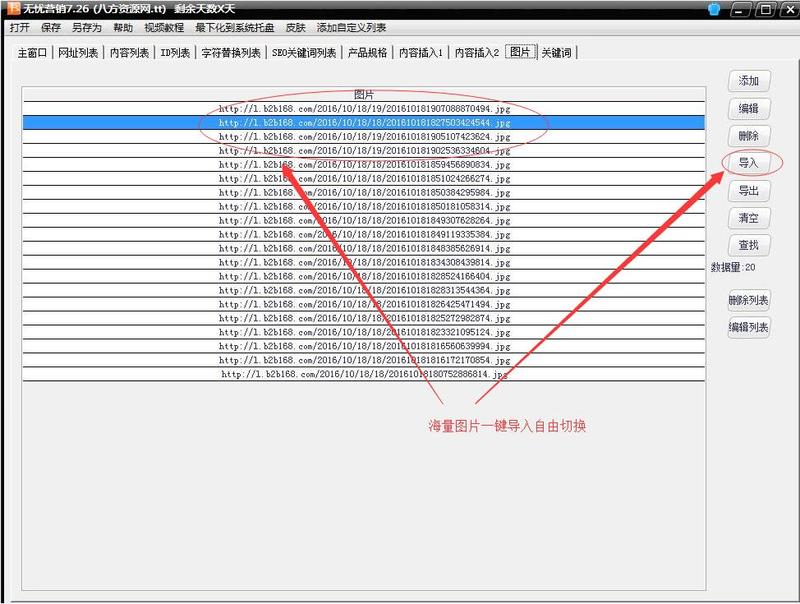The image size is (800, 604).
Task: Open the SEO关键词列表 tab
Action: click(x=304, y=53)
